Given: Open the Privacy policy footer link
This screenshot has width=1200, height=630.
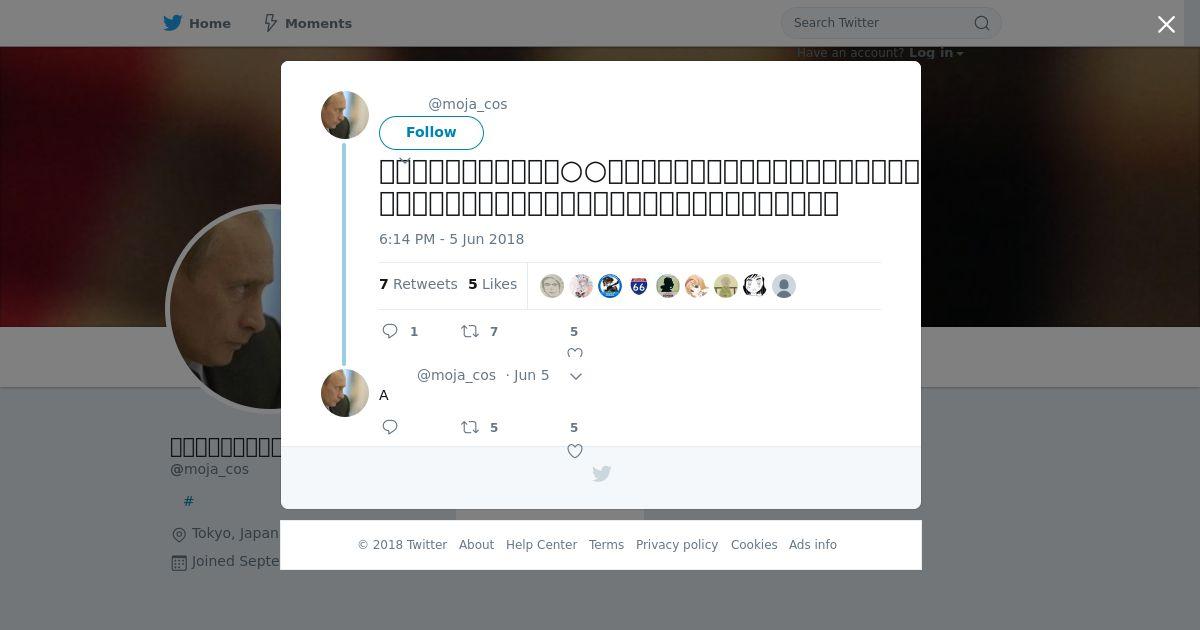Looking at the screenshot, I should [x=677, y=545].
